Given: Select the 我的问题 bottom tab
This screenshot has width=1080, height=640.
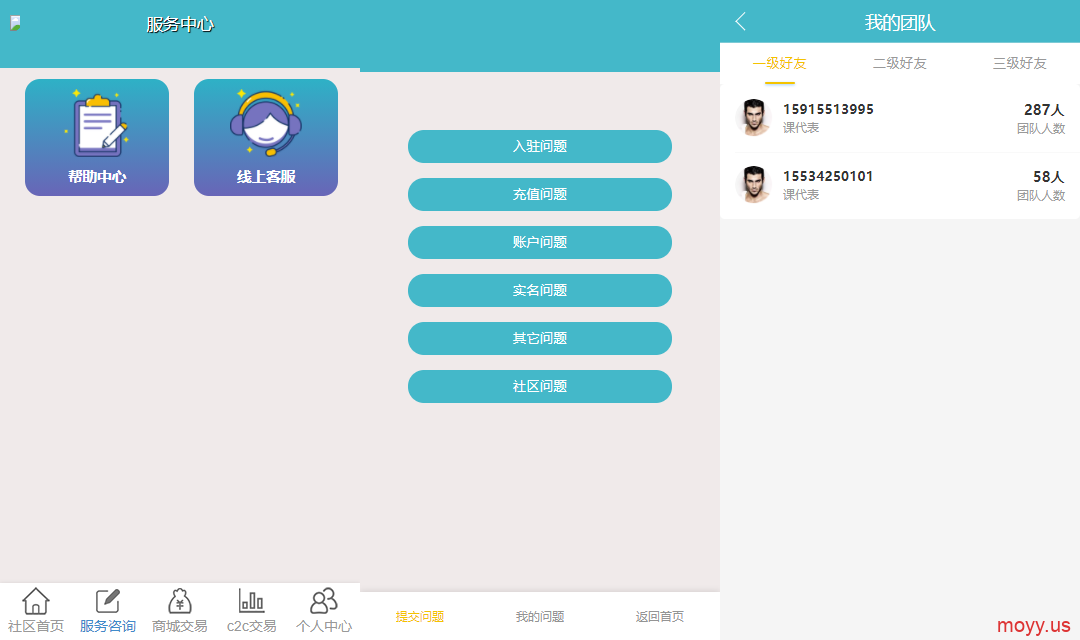Looking at the screenshot, I should [x=540, y=617].
